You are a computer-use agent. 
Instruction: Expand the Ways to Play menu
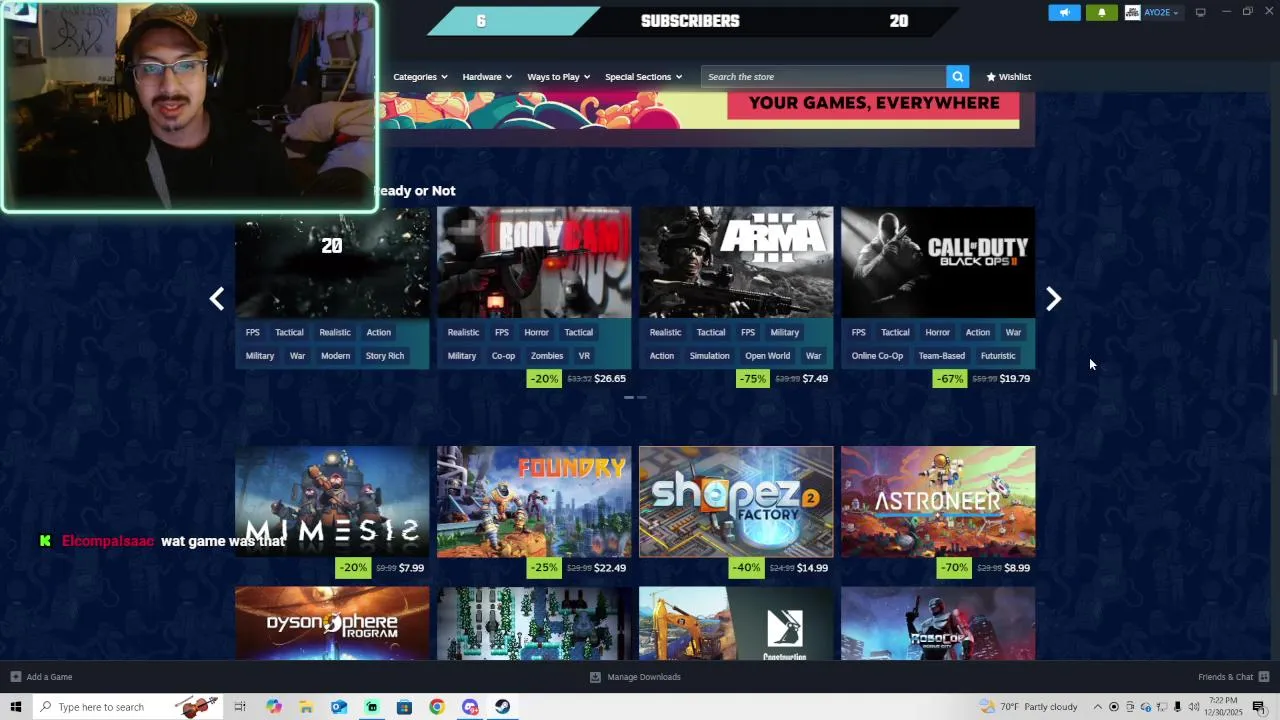tap(558, 77)
